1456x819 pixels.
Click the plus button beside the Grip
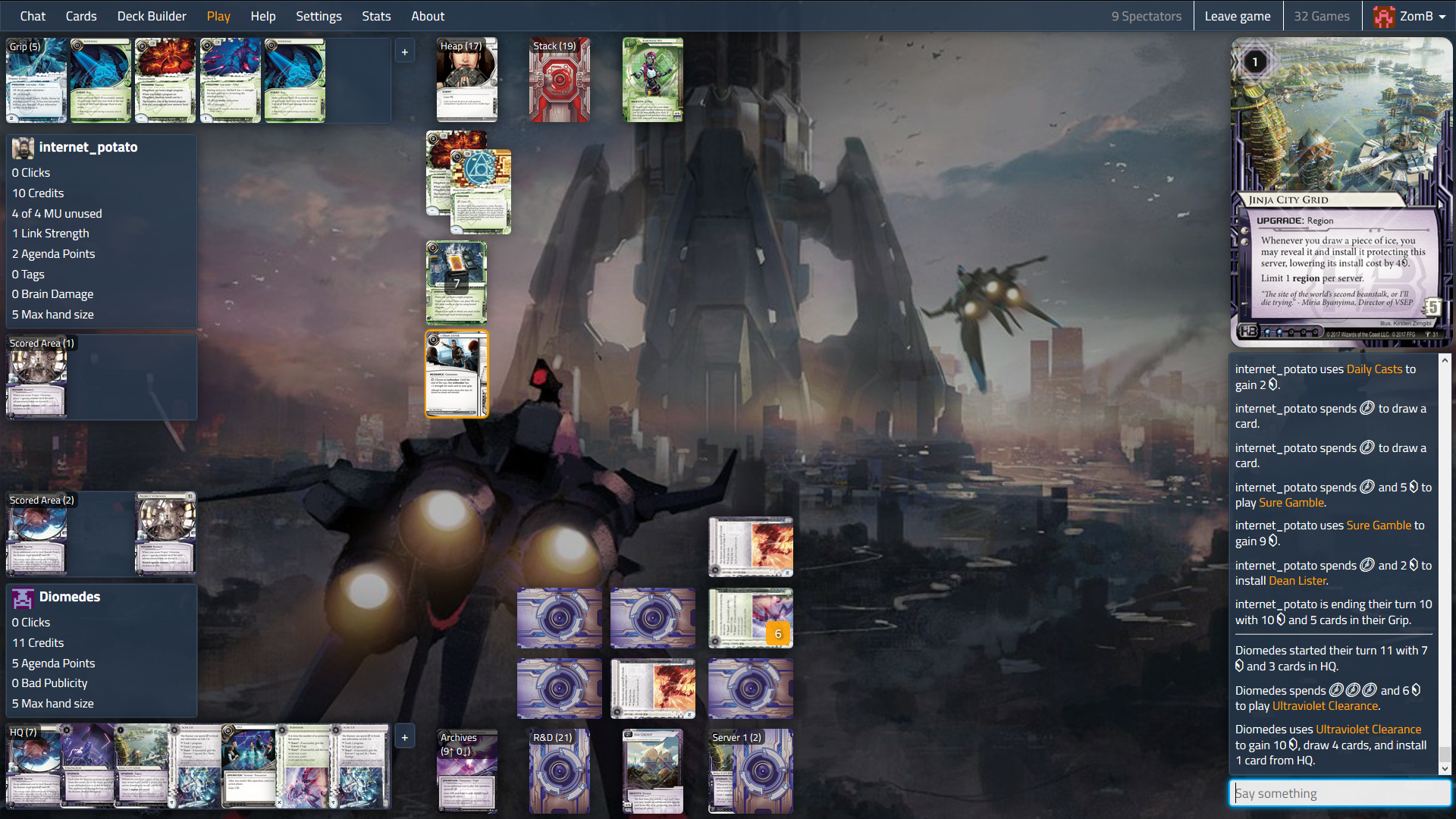click(405, 52)
